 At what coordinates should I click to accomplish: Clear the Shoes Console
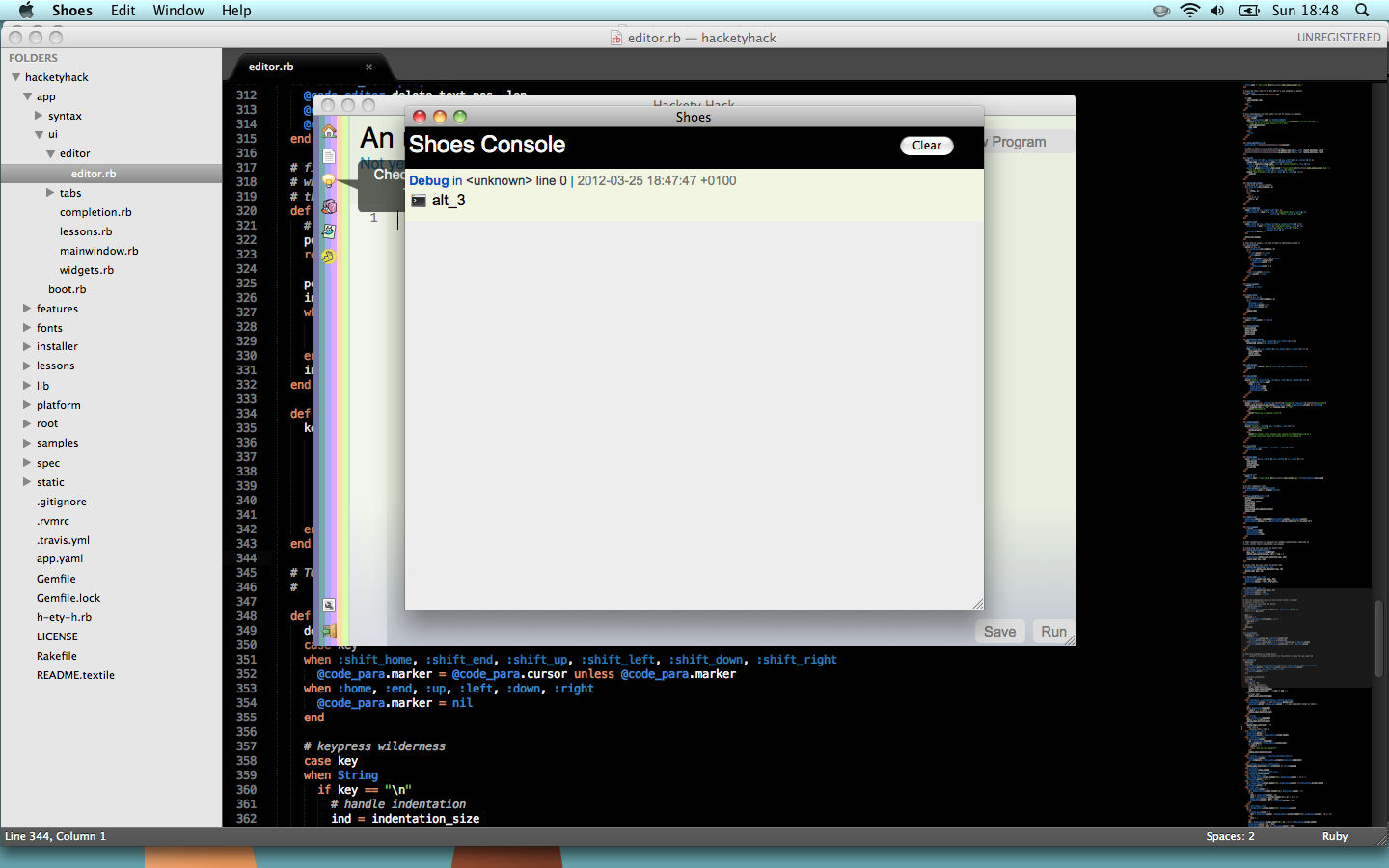click(x=927, y=146)
